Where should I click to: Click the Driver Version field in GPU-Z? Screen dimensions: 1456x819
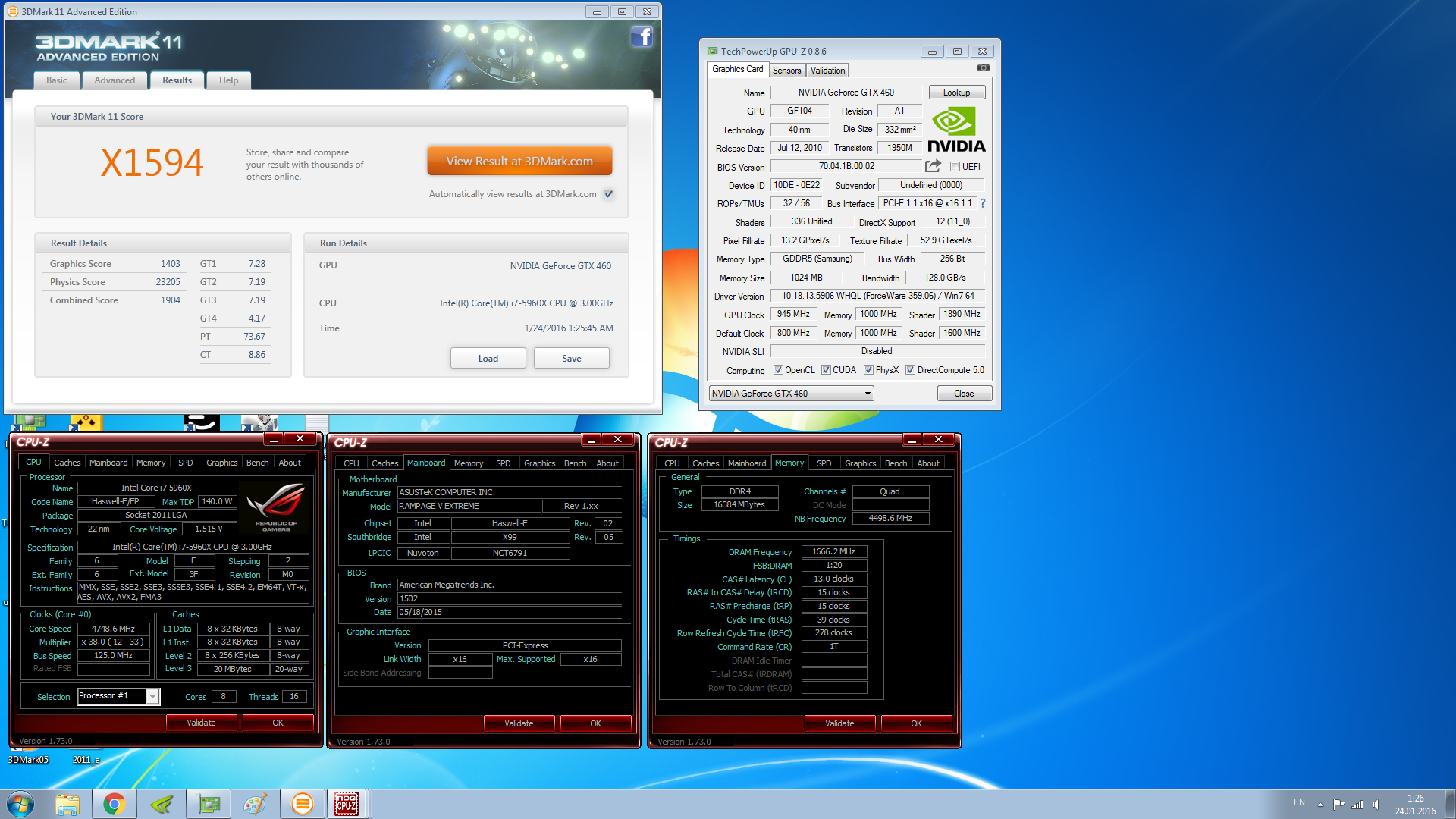tap(878, 296)
